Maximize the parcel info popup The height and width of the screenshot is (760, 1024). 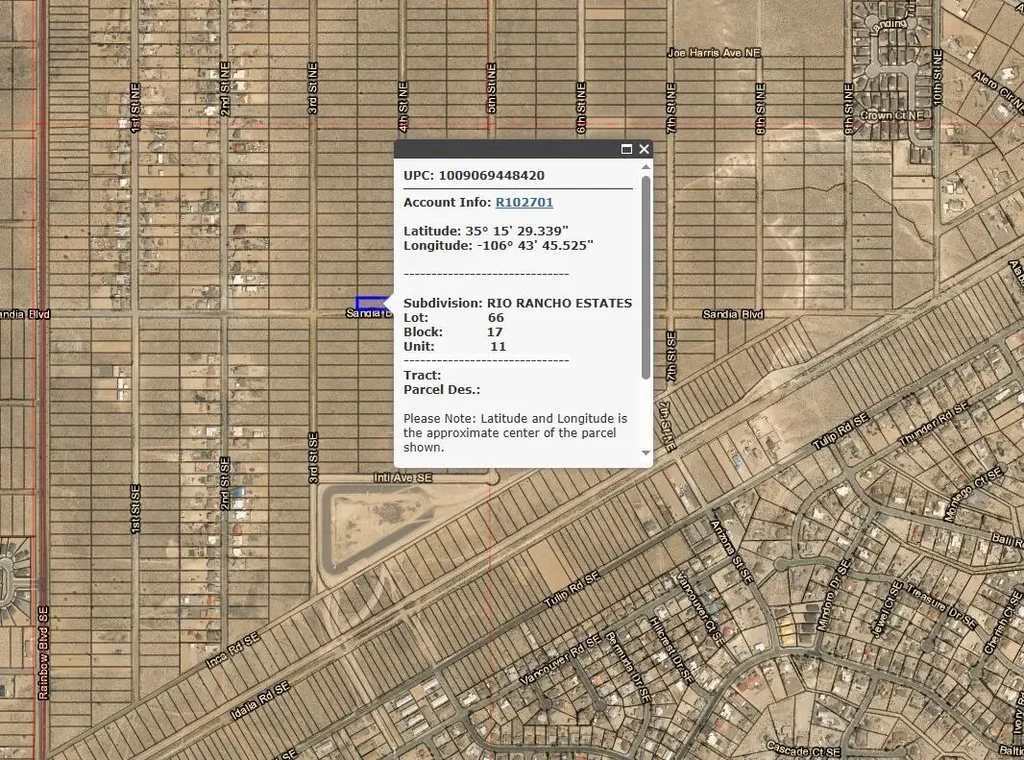[627, 149]
